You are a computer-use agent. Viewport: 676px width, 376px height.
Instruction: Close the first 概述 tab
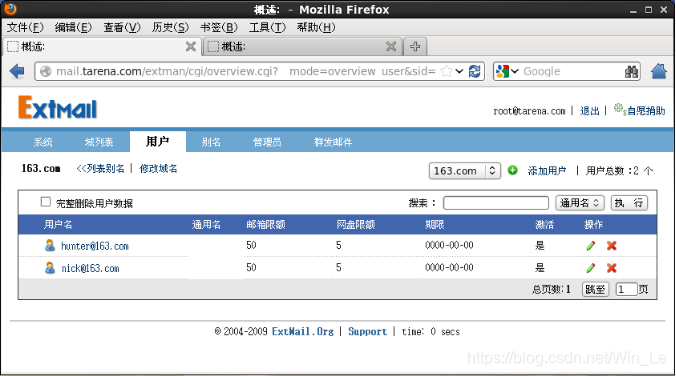(x=191, y=46)
